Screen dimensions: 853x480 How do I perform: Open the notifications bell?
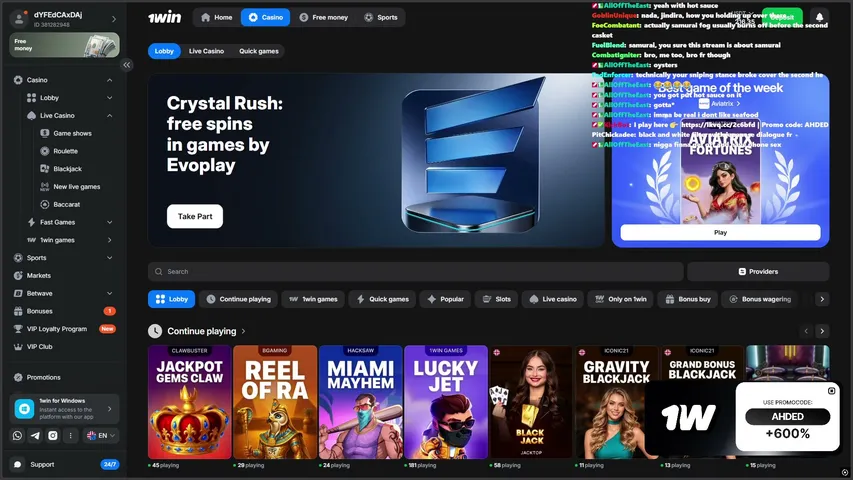pos(819,17)
